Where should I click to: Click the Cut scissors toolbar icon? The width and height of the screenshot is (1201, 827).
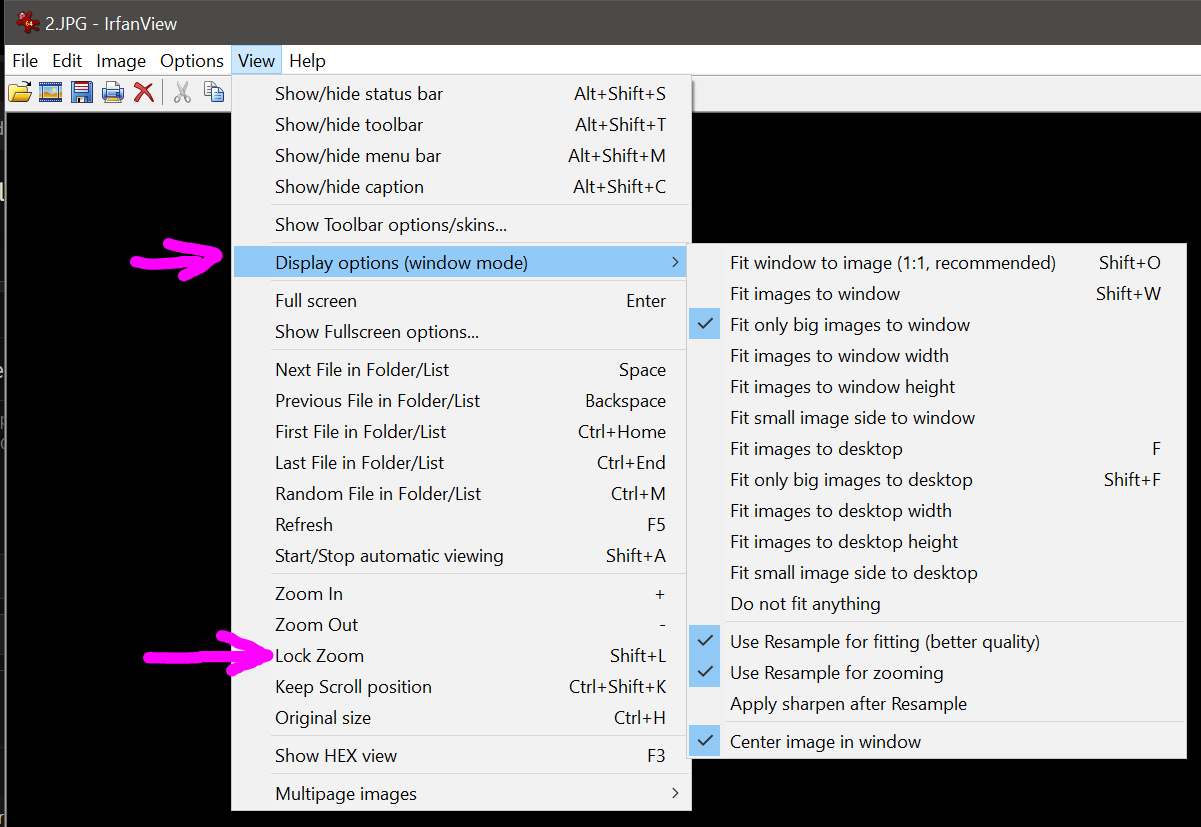tap(182, 92)
